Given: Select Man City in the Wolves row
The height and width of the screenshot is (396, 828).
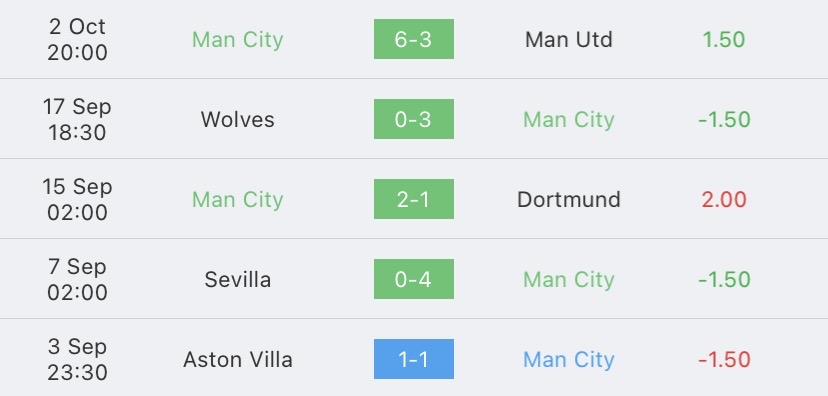Looking at the screenshot, I should pyautogui.click(x=569, y=120).
